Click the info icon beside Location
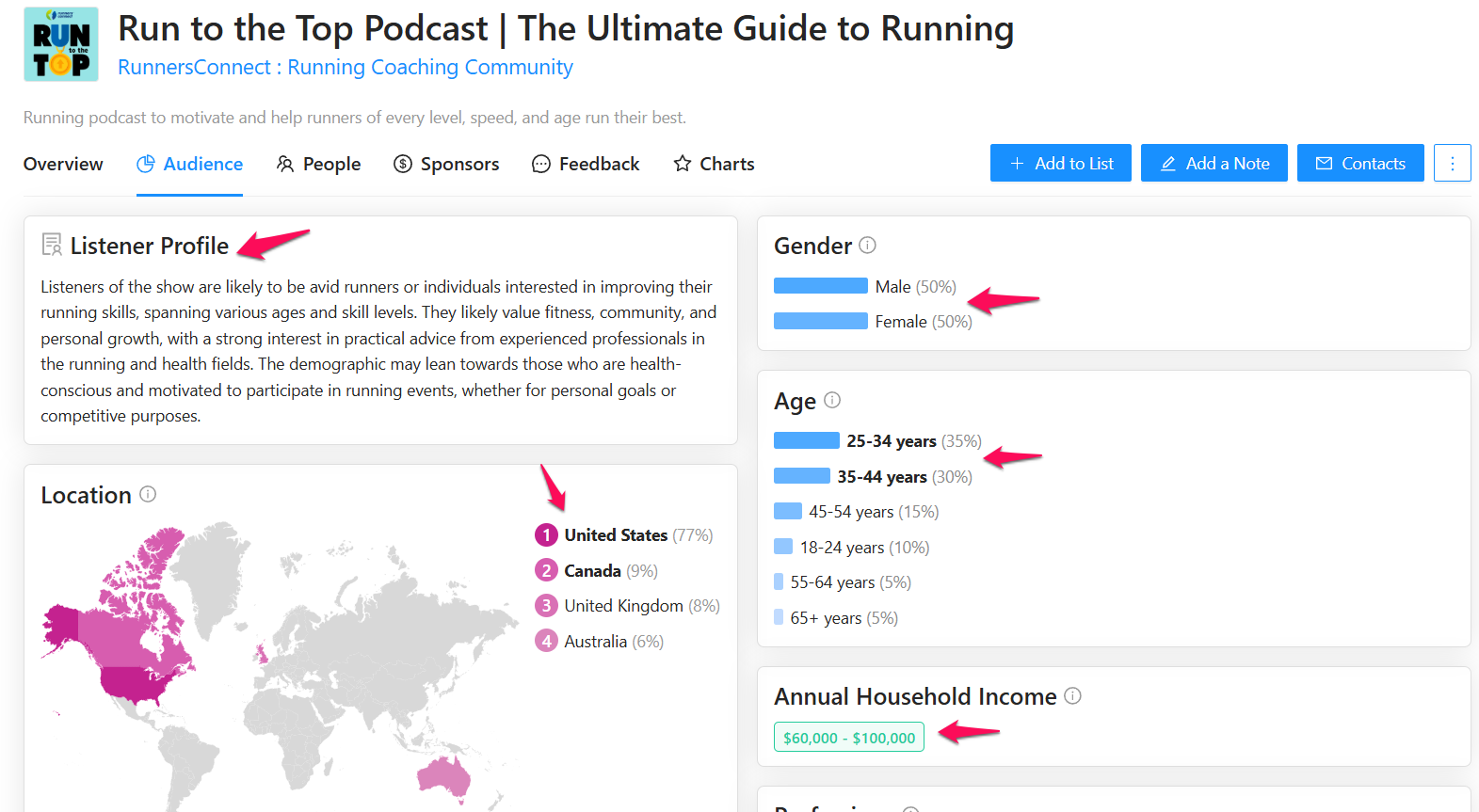The image size is (1479, 812). coord(148,494)
